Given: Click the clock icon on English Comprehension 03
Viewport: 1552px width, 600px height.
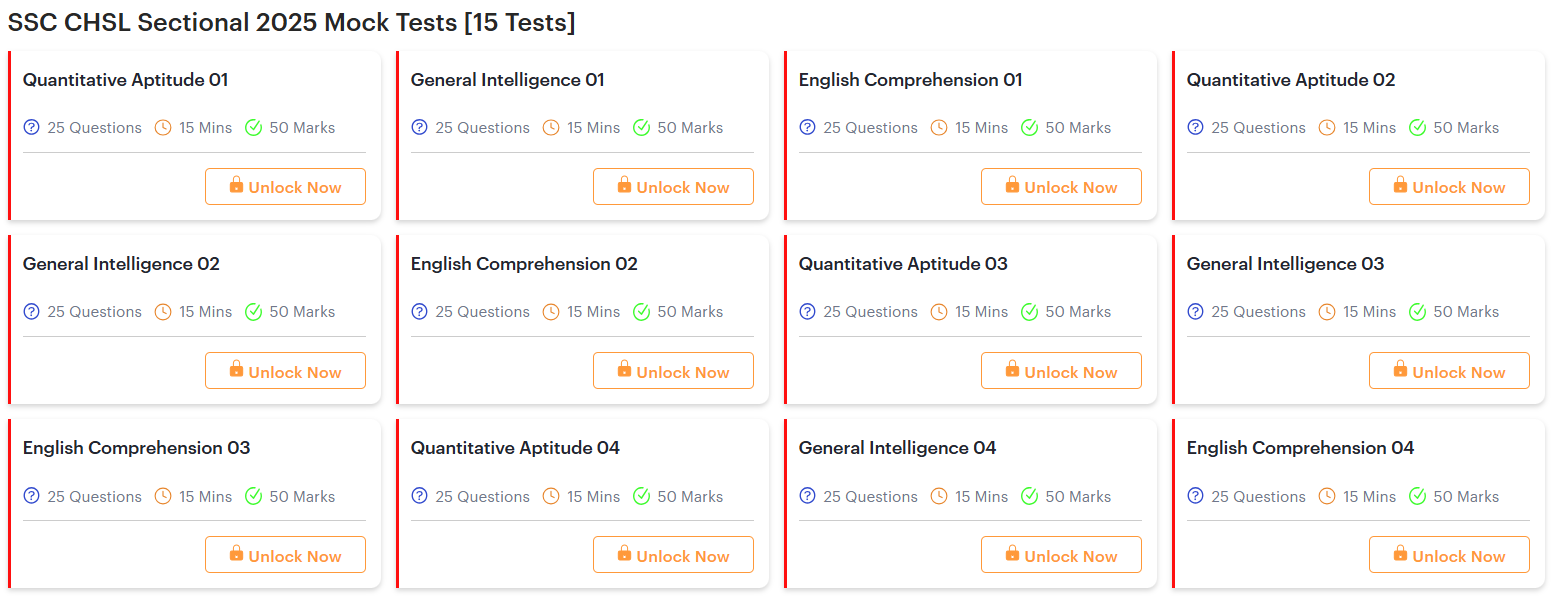Looking at the screenshot, I should point(162,495).
